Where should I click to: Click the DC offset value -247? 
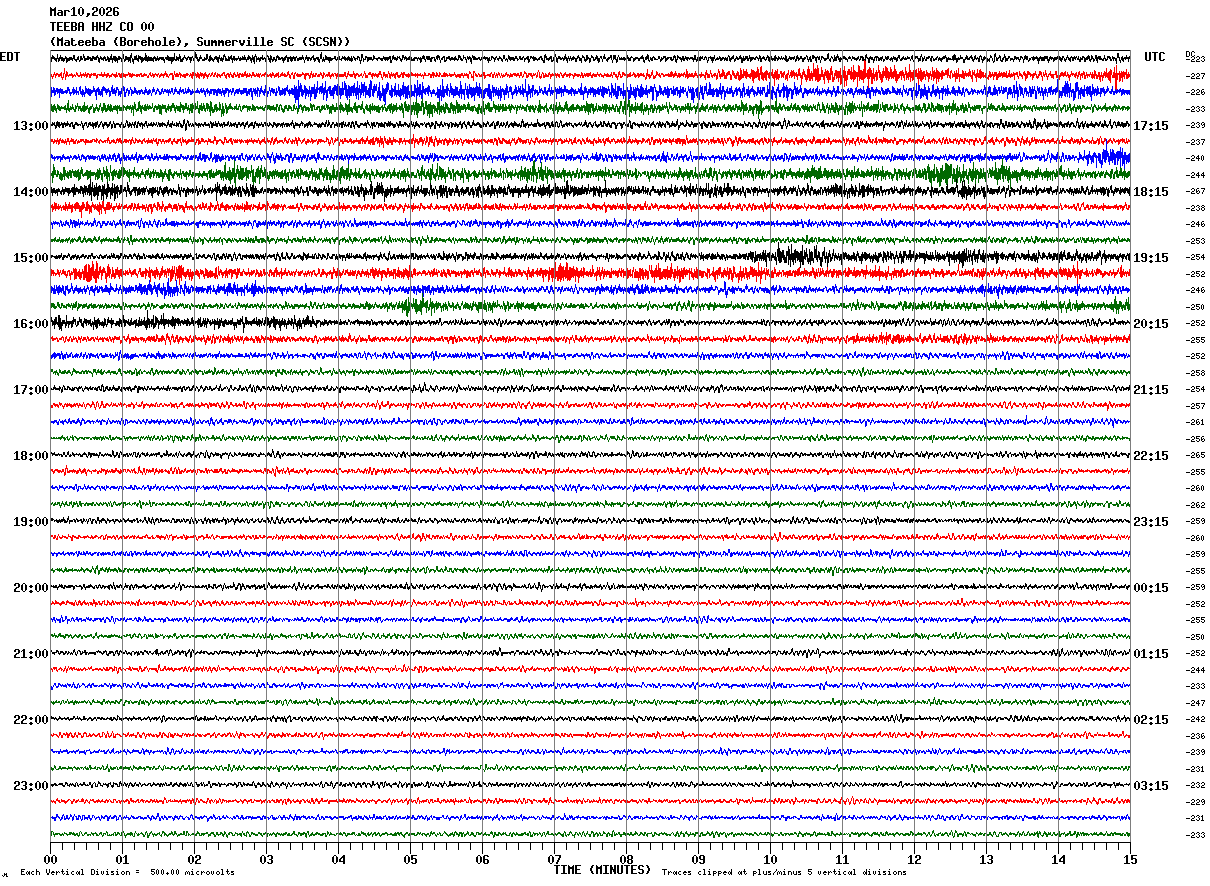(x=1195, y=703)
